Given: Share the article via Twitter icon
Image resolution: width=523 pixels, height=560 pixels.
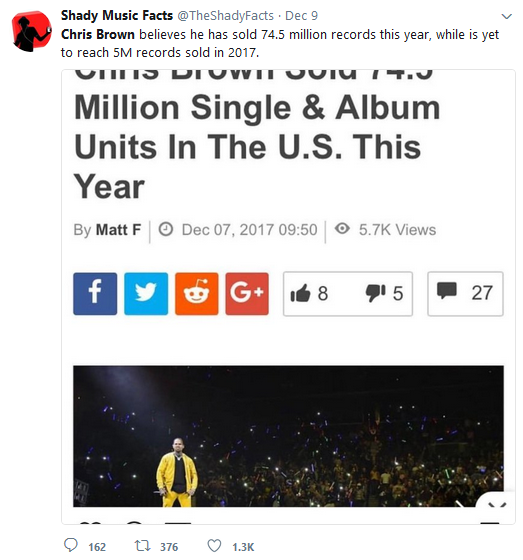Looking at the screenshot, I should coord(146,294).
